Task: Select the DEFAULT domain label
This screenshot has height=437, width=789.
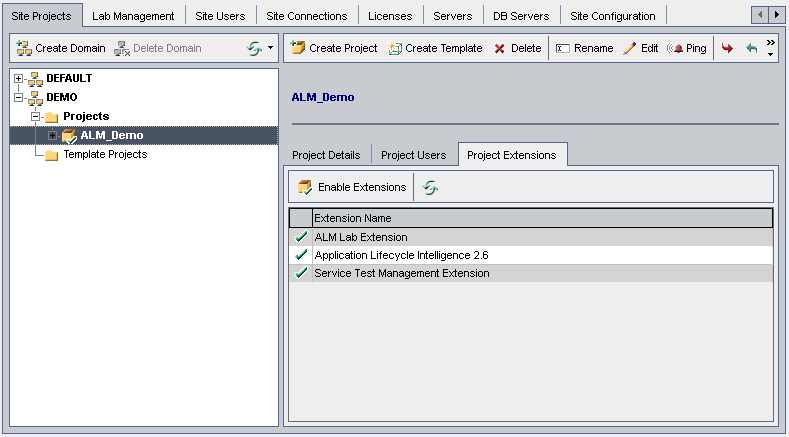Action: tap(69, 79)
